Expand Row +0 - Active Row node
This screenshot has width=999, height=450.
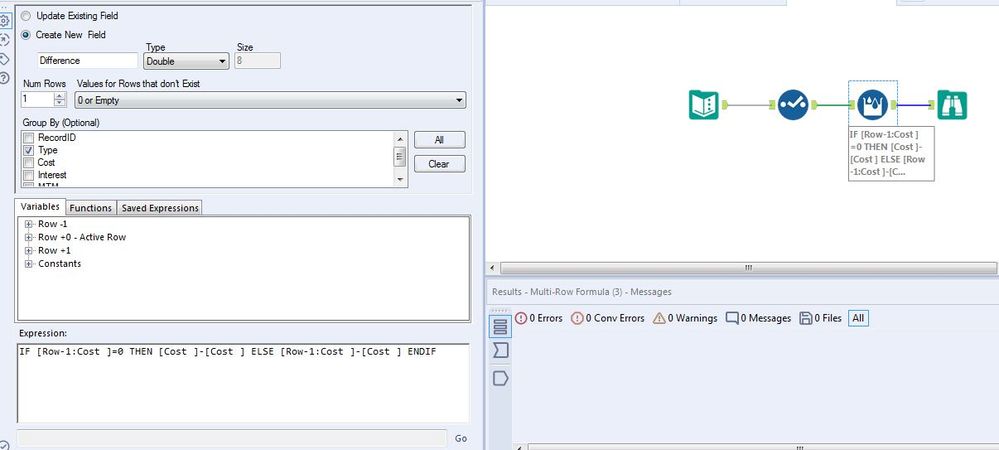pyautogui.click(x=28, y=237)
